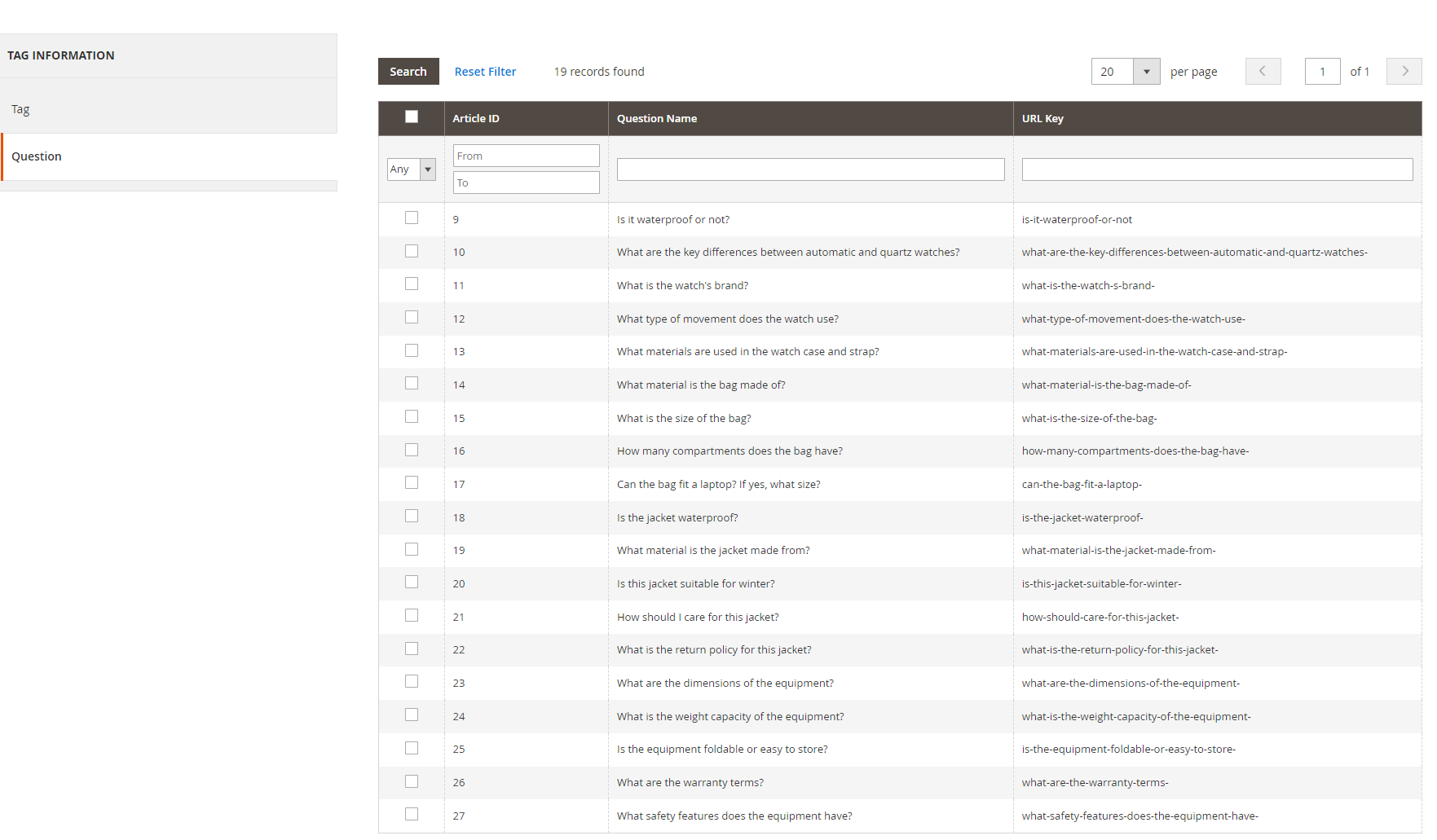The width and height of the screenshot is (1437, 840).
Task: Click 'How many compartments does the bag have?'
Action: pos(730,451)
